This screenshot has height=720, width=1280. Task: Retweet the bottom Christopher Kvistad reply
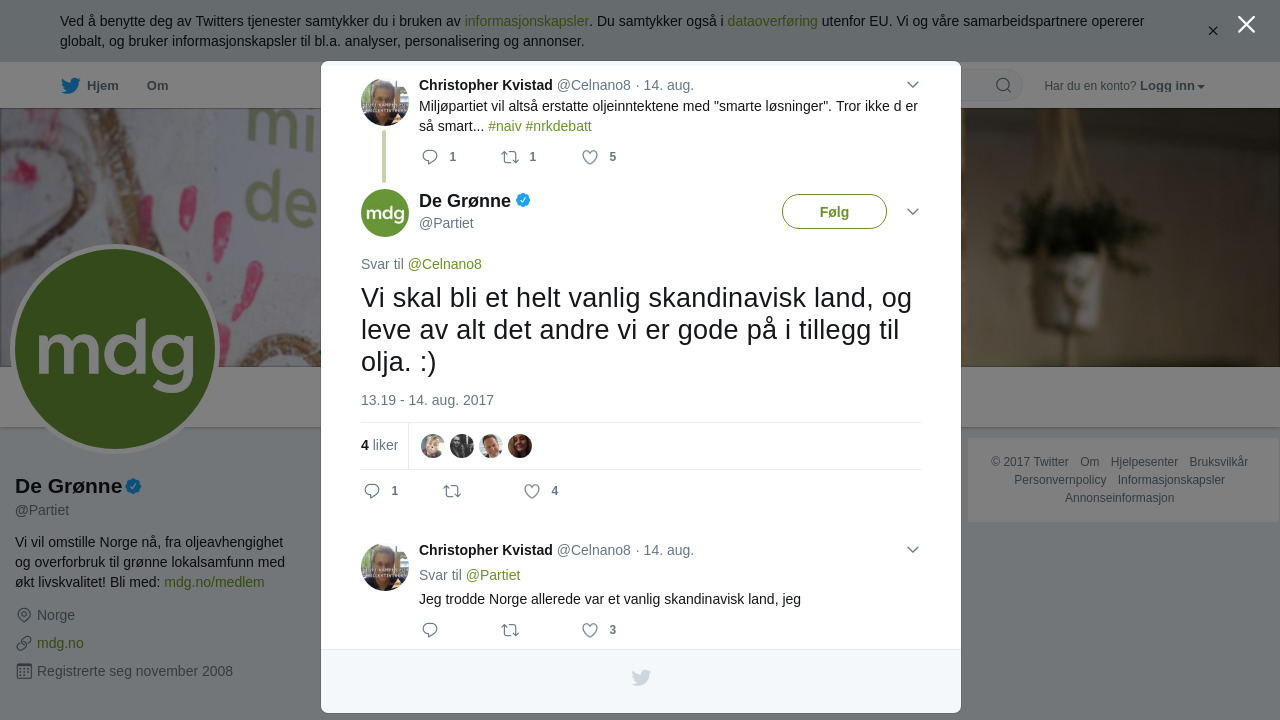tap(510, 630)
